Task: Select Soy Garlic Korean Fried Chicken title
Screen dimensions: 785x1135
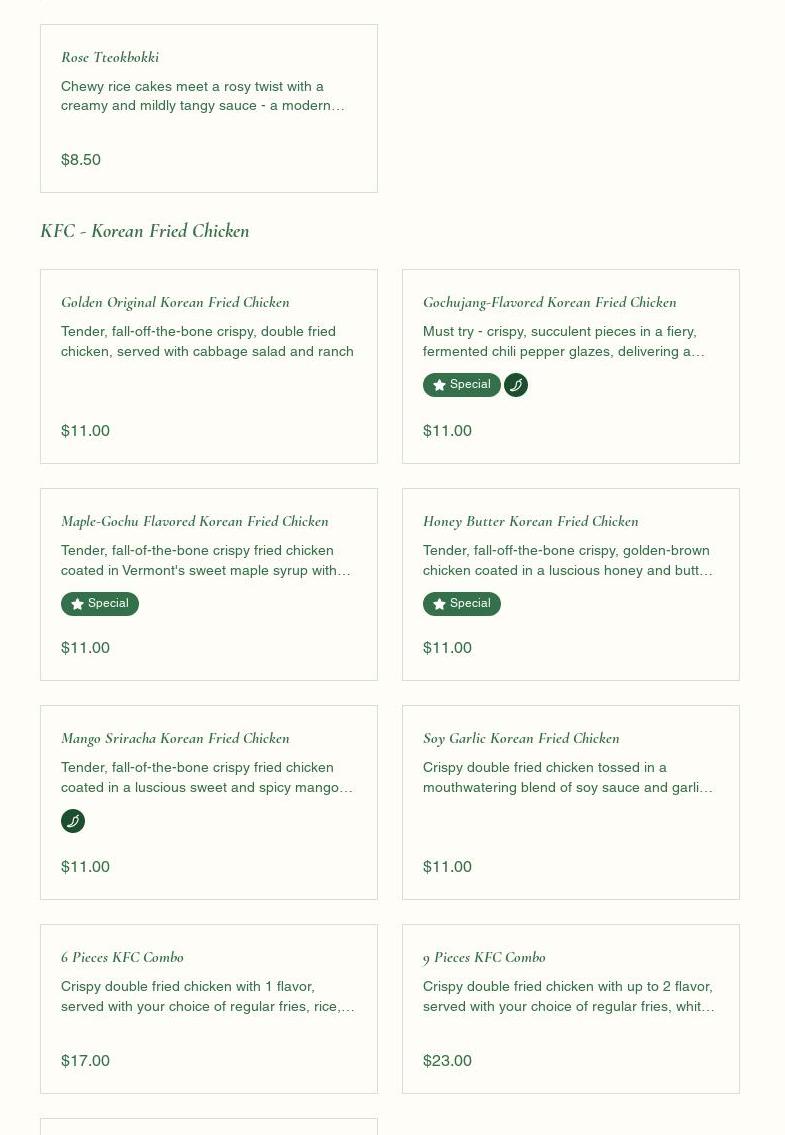Action: tap(521, 738)
